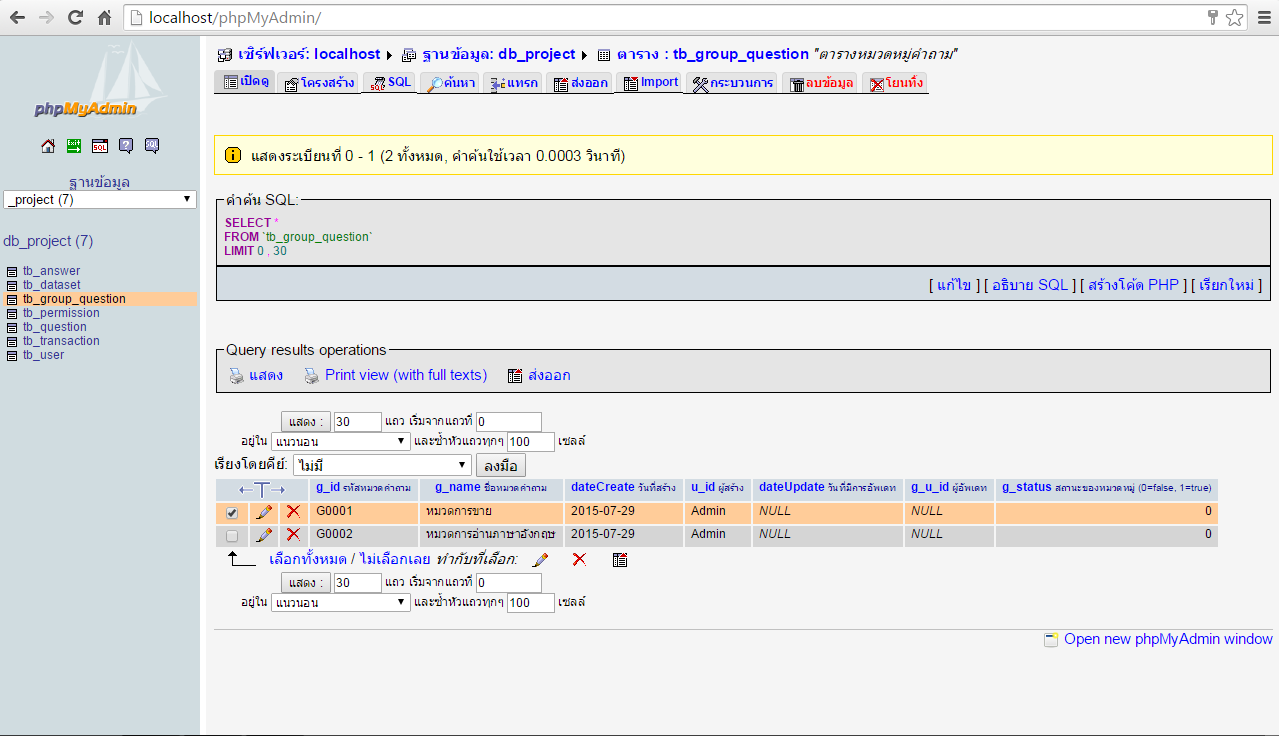Bookmark this page with the star

1234,17
